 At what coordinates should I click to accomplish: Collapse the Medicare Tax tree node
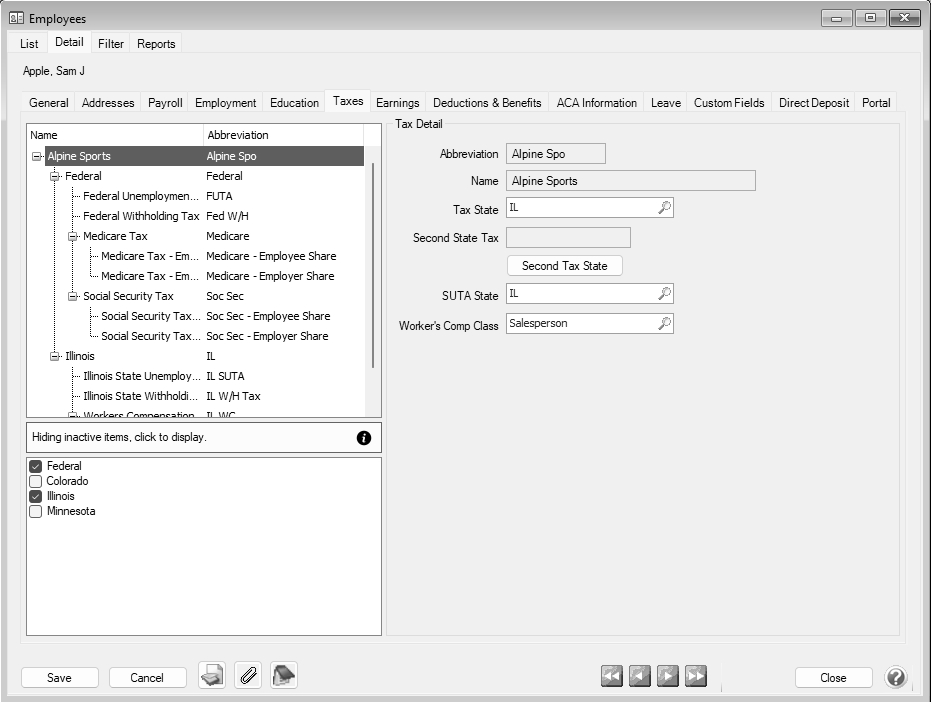(73, 237)
